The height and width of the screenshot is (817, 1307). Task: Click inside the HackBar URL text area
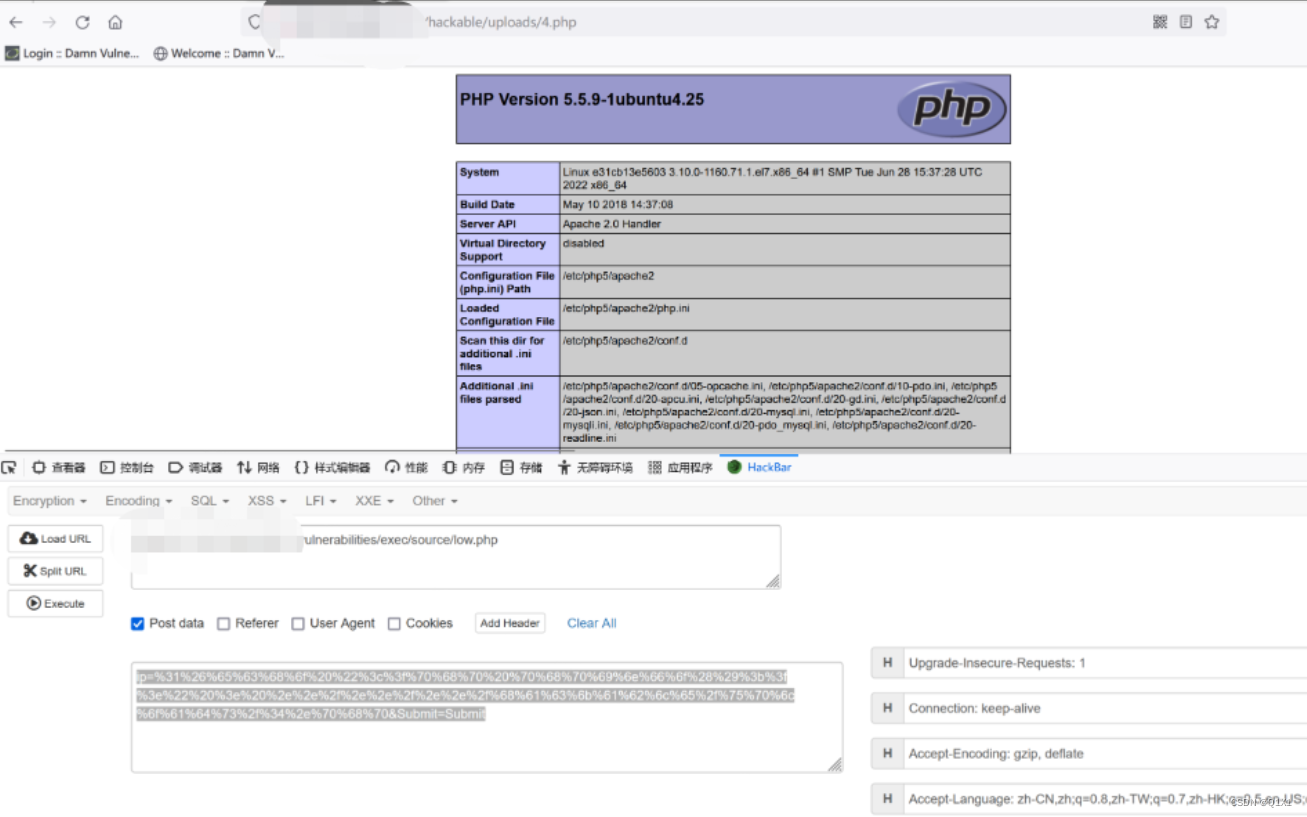pyautogui.click(x=456, y=557)
